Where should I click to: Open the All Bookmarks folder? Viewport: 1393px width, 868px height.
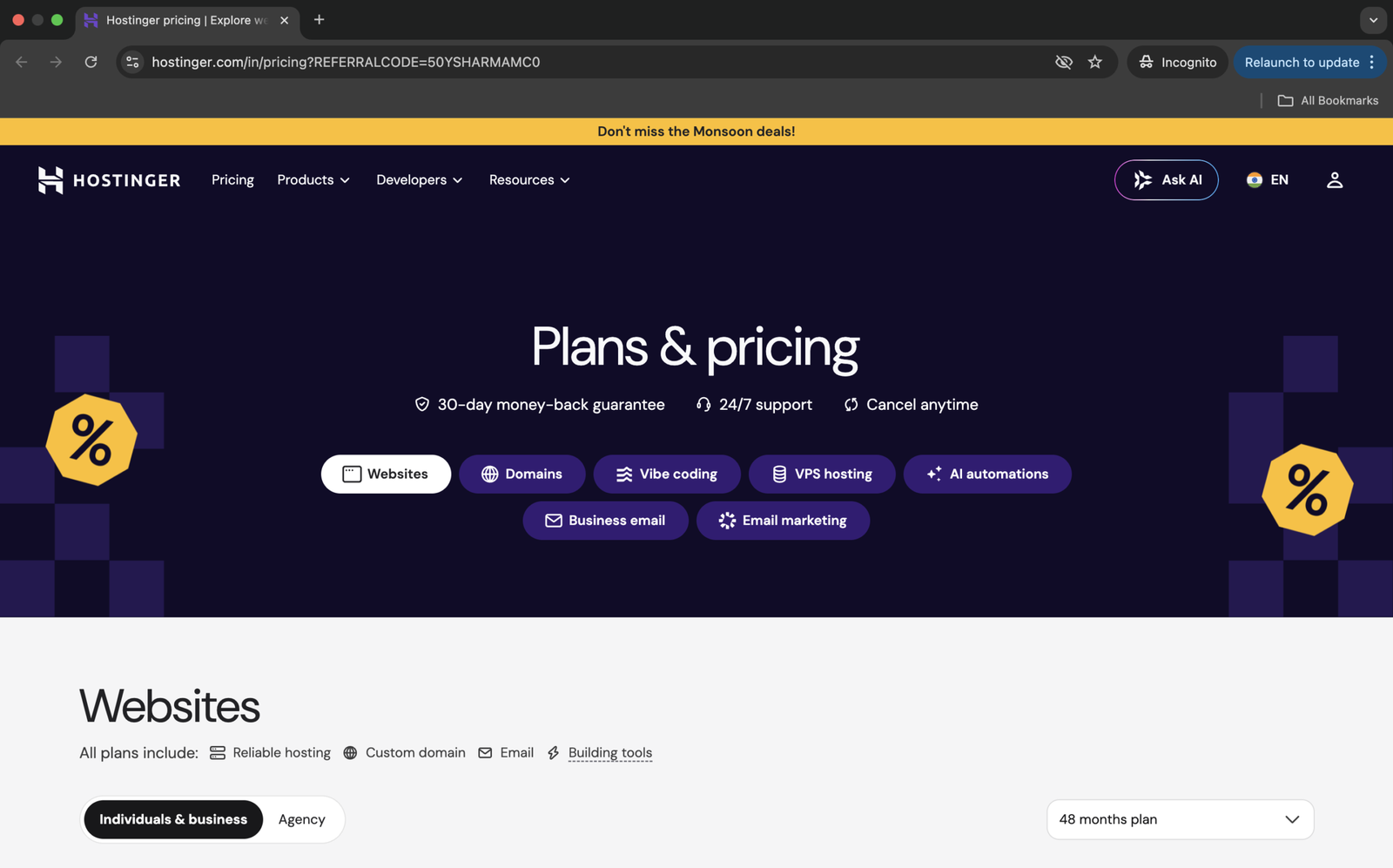[1328, 101]
